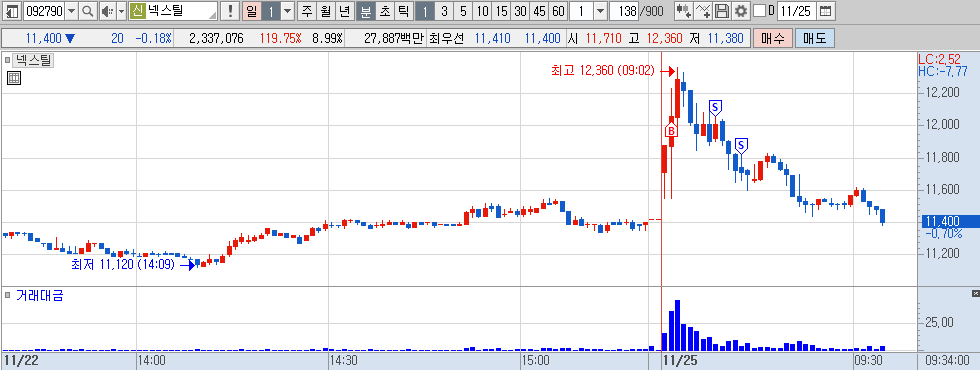Screen dimensions: 980x370
Task: Click the 매도 sell button
Action: (x=814, y=38)
